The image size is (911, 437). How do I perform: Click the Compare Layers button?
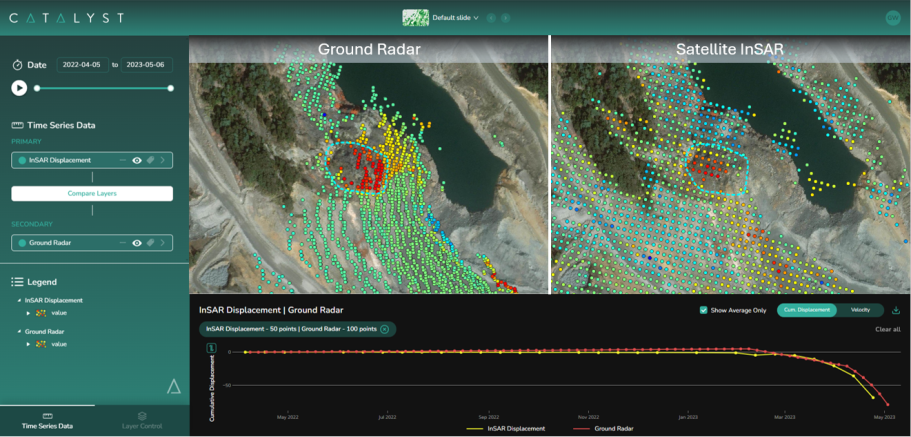pyautogui.click(x=92, y=194)
